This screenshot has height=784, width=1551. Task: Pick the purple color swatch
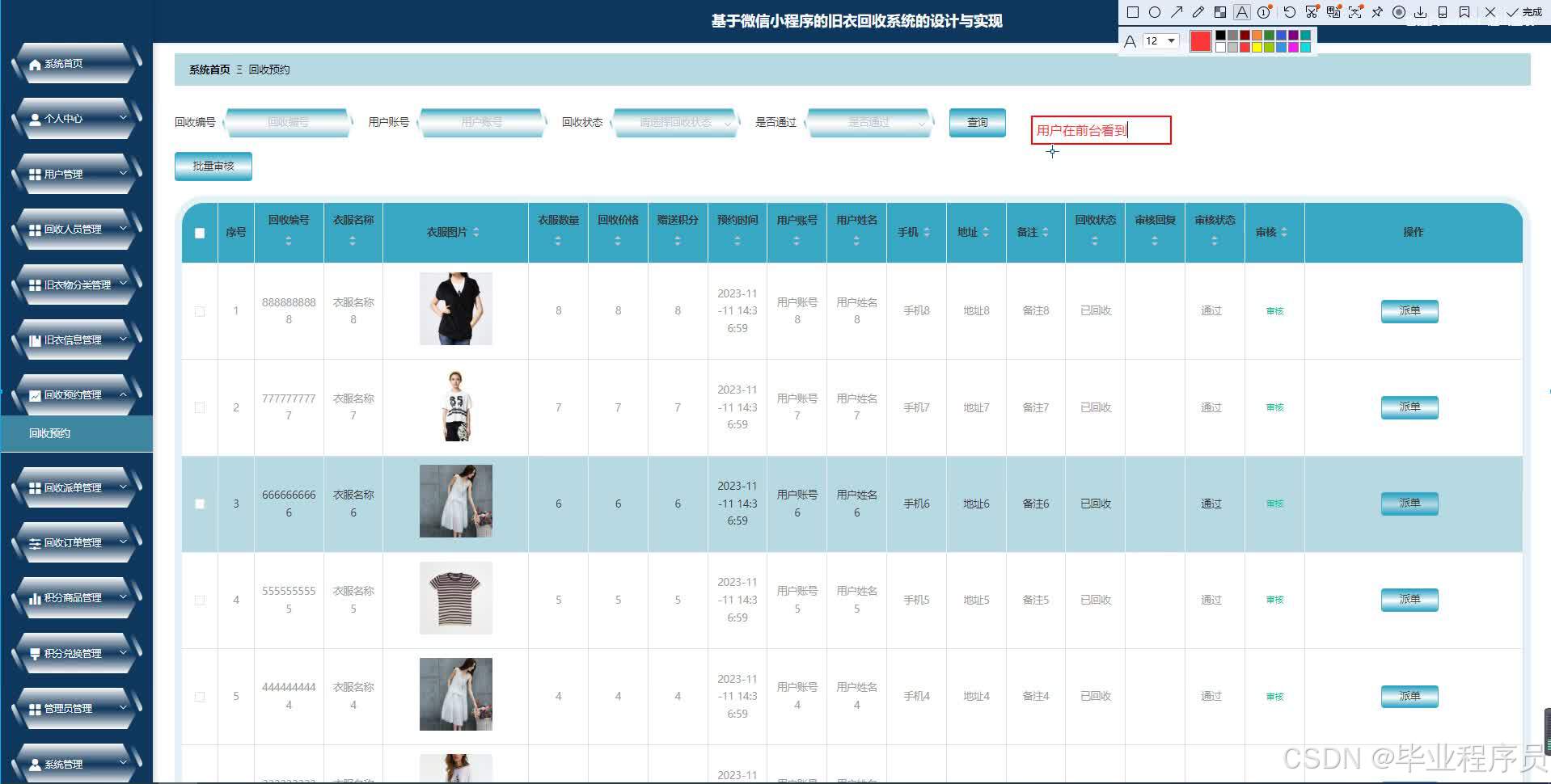point(1293,36)
